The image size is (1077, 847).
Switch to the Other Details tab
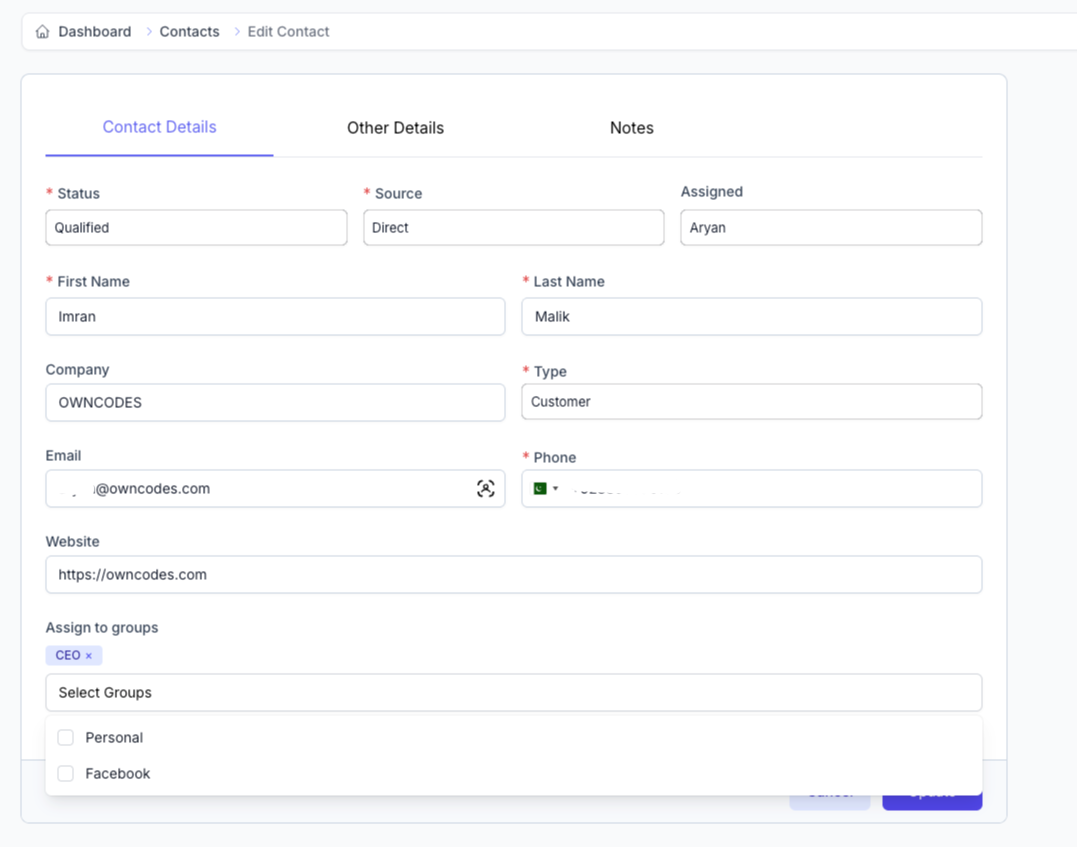pos(395,127)
